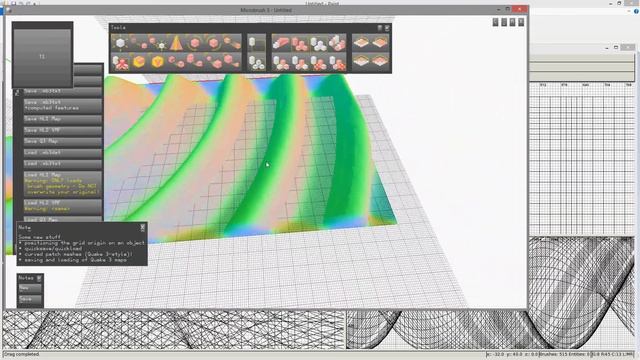Click the Tools panel pin icon
640x360 pixels.
pyautogui.click(x=380, y=28)
